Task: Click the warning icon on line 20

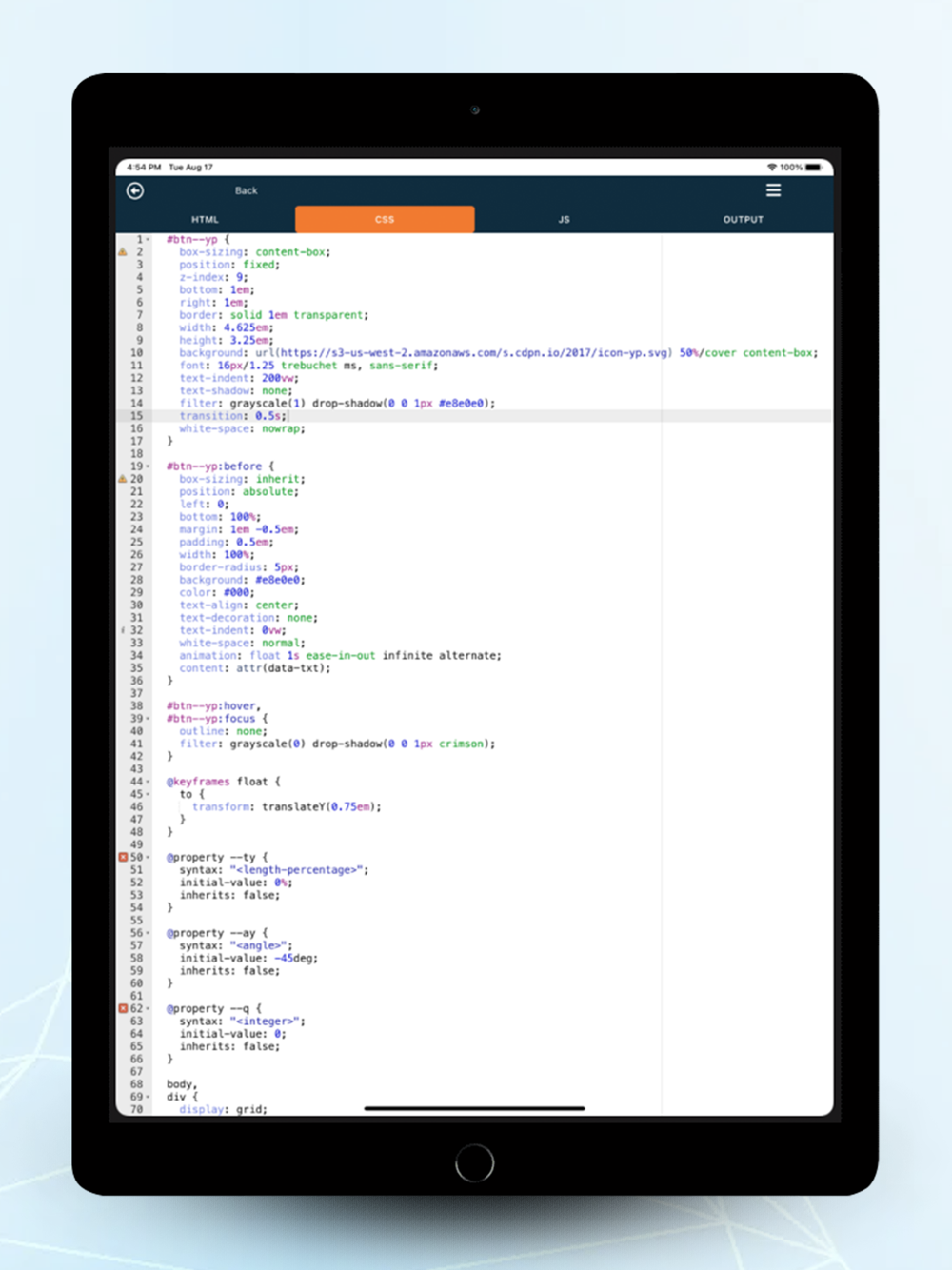Action: (x=123, y=479)
